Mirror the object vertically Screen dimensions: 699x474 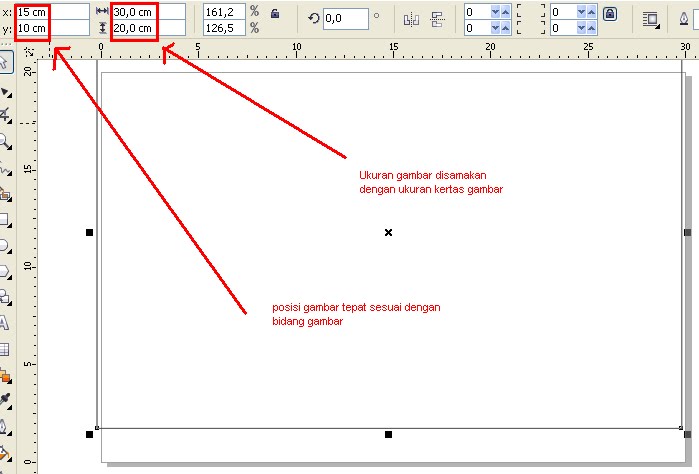click(x=437, y=20)
